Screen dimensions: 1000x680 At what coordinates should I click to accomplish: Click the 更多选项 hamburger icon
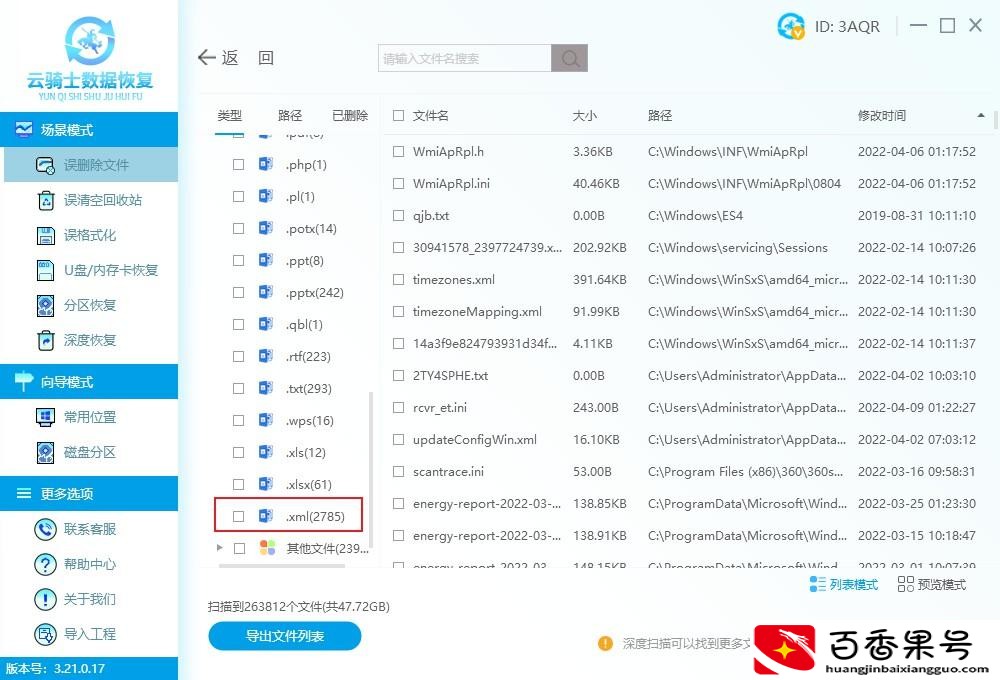click(24, 493)
